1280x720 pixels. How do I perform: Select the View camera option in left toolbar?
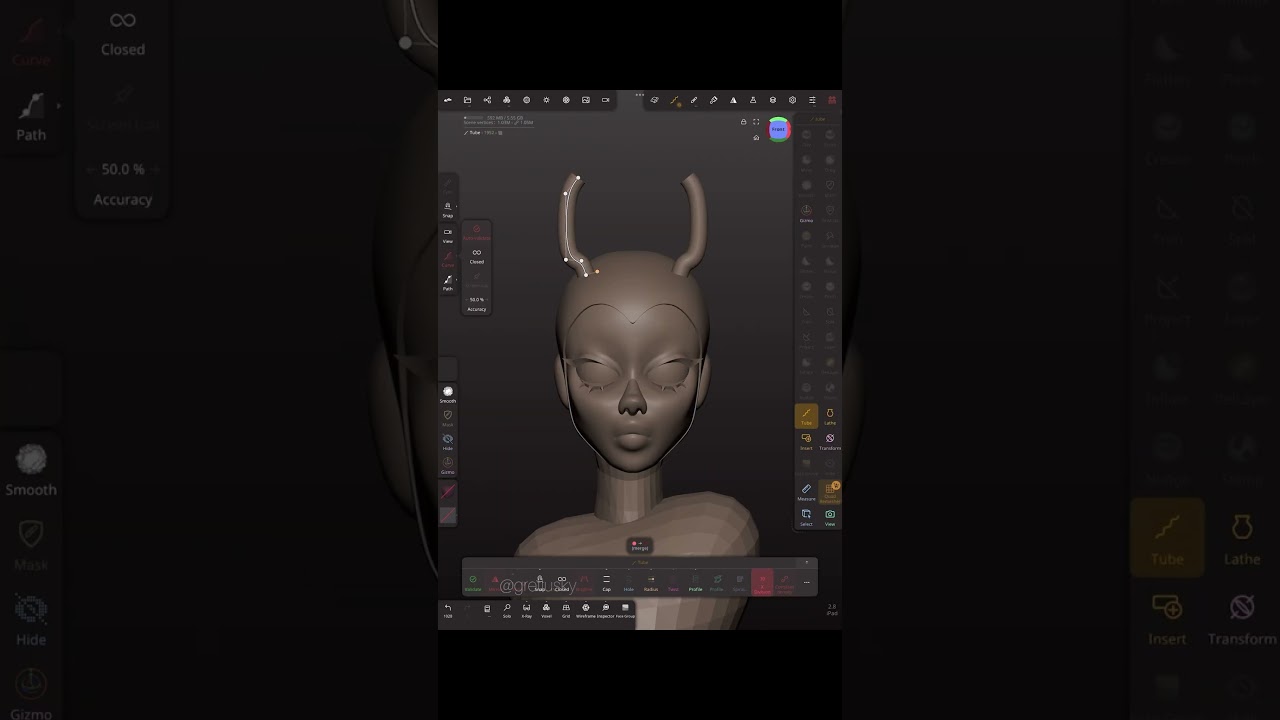click(447, 235)
